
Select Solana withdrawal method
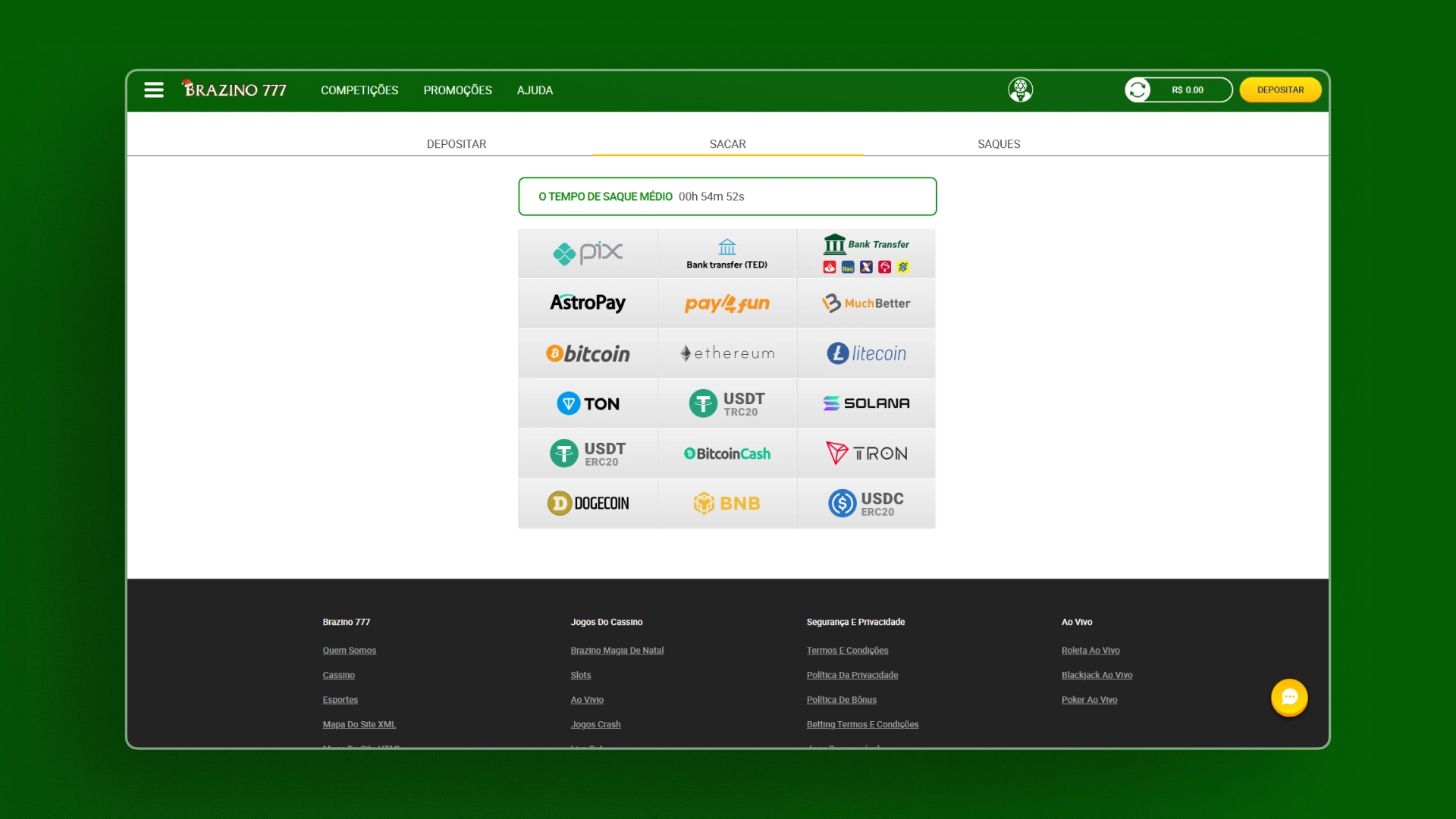click(866, 403)
